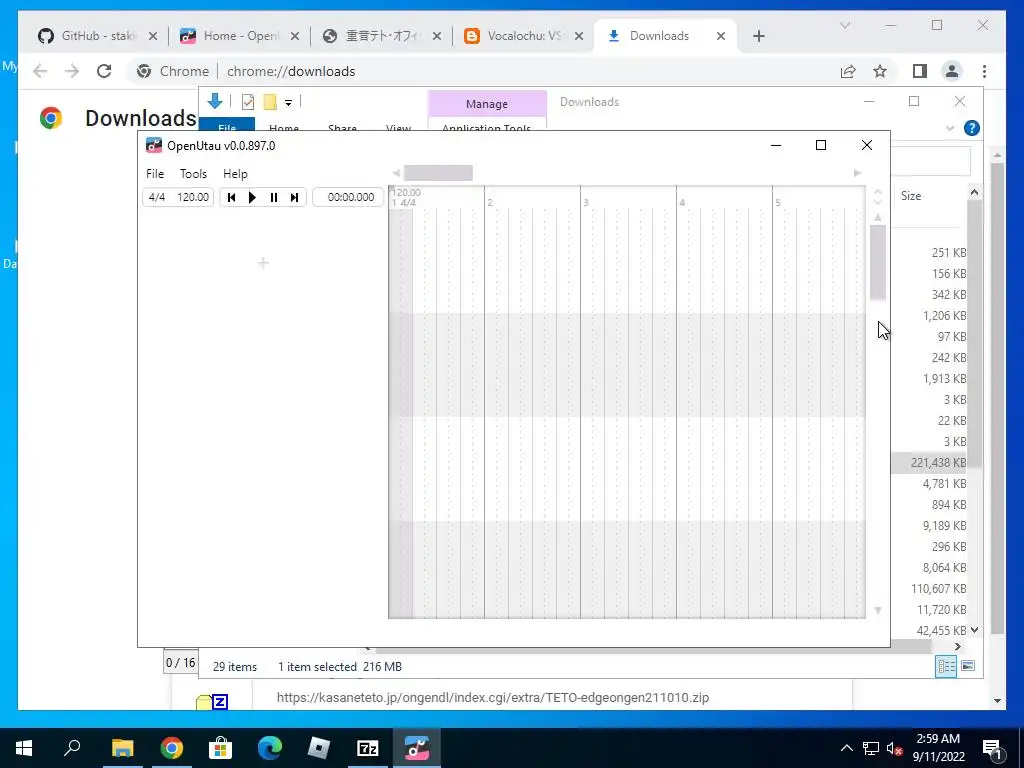The height and width of the screenshot is (768, 1024).
Task: Open File Explorer from taskbar
Action: click(122, 748)
